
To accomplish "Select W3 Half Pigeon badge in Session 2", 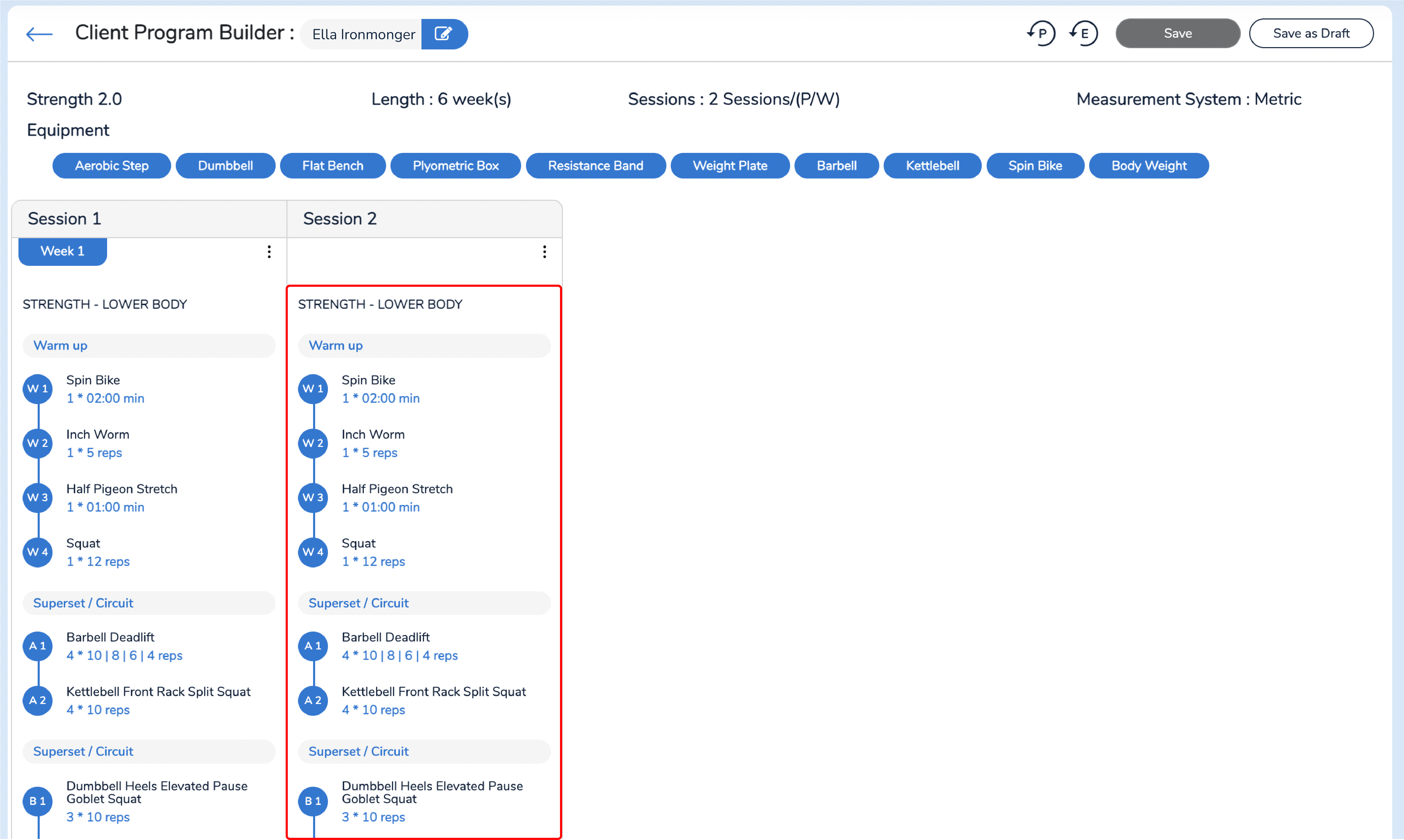I will point(313,498).
